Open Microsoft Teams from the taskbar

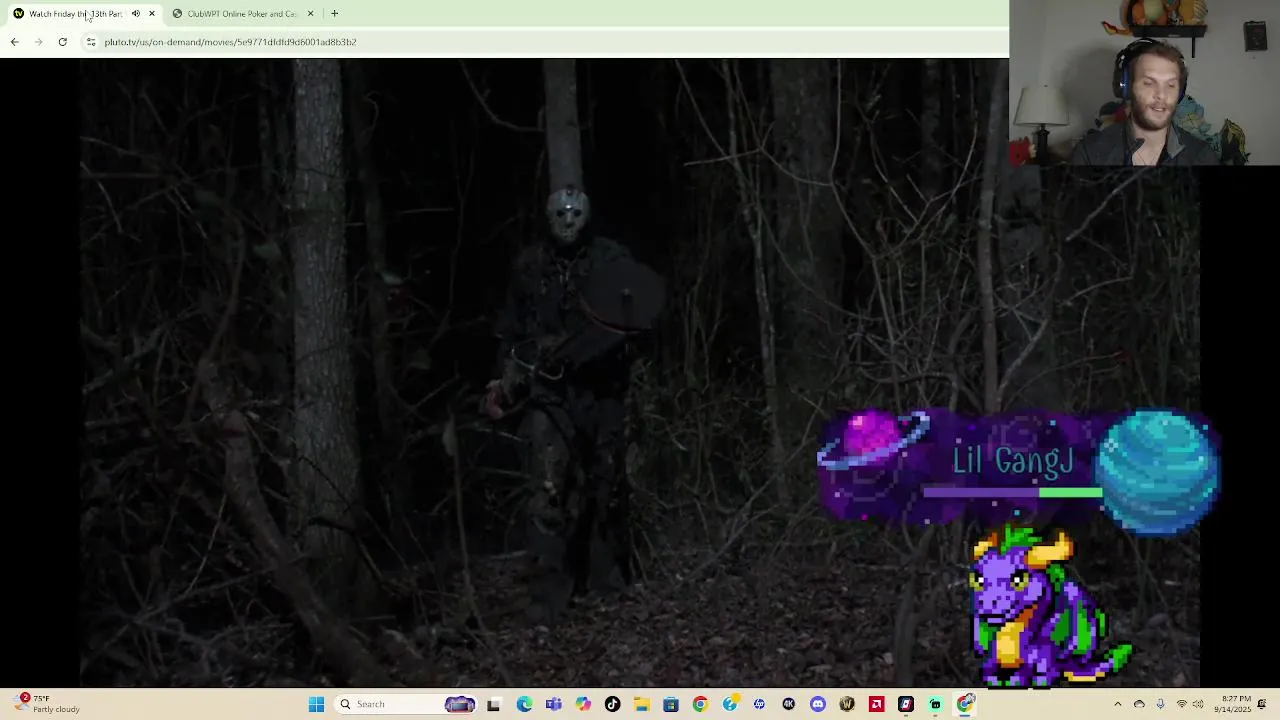coord(554,704)
